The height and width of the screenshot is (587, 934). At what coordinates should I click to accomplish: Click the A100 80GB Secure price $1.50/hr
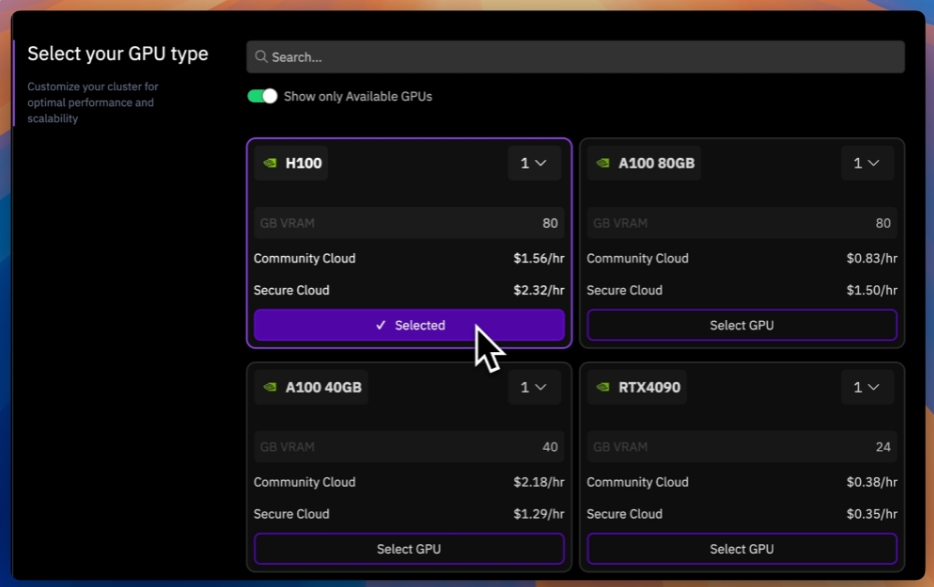click(x=871, y=290)
